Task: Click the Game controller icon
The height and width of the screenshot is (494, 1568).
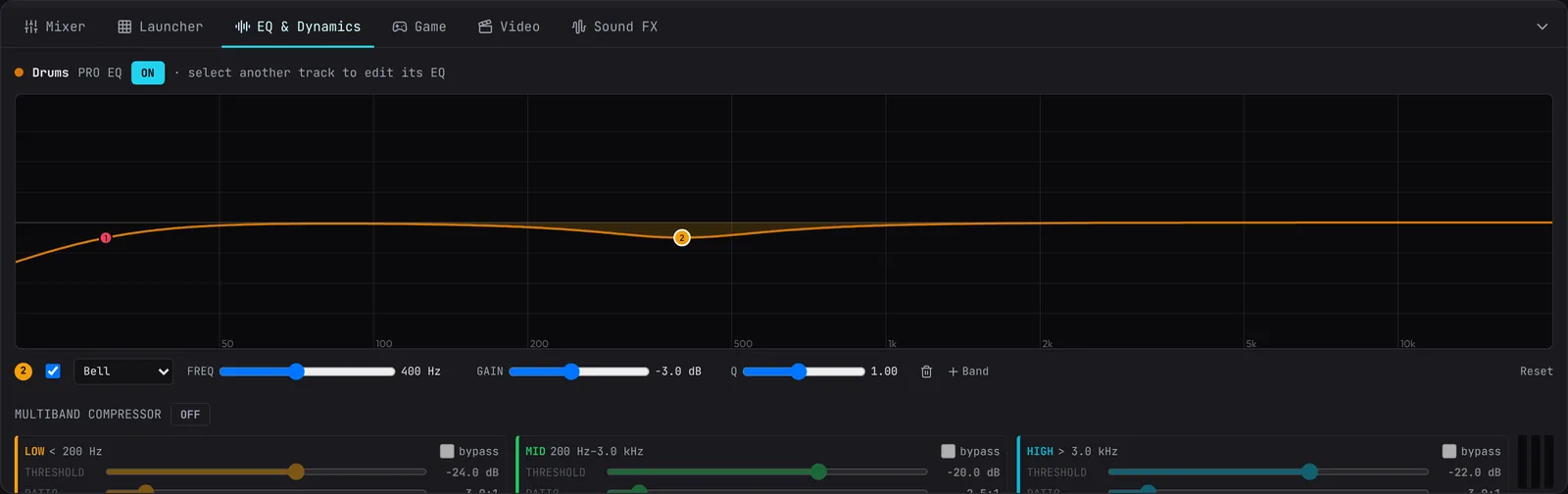Action: (400, 26)
